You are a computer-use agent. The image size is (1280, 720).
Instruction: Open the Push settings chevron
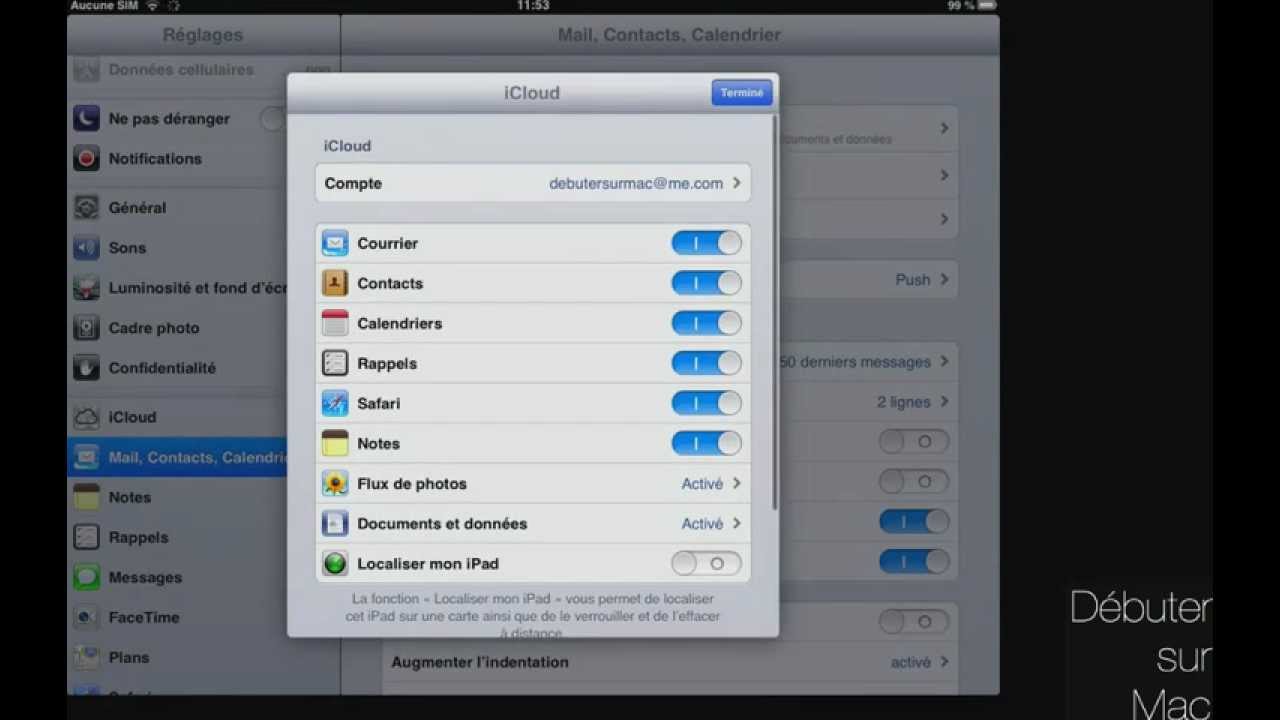944,279
